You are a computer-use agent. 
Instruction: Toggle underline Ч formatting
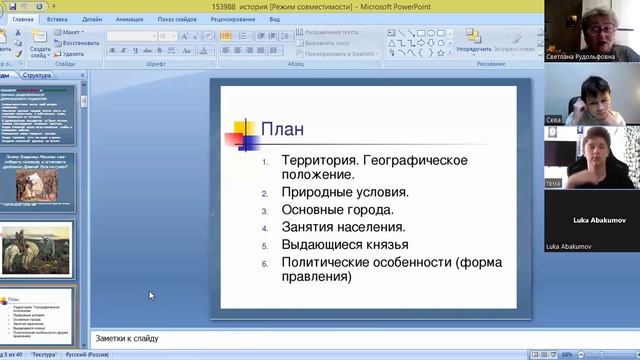(x=136, y=51)
